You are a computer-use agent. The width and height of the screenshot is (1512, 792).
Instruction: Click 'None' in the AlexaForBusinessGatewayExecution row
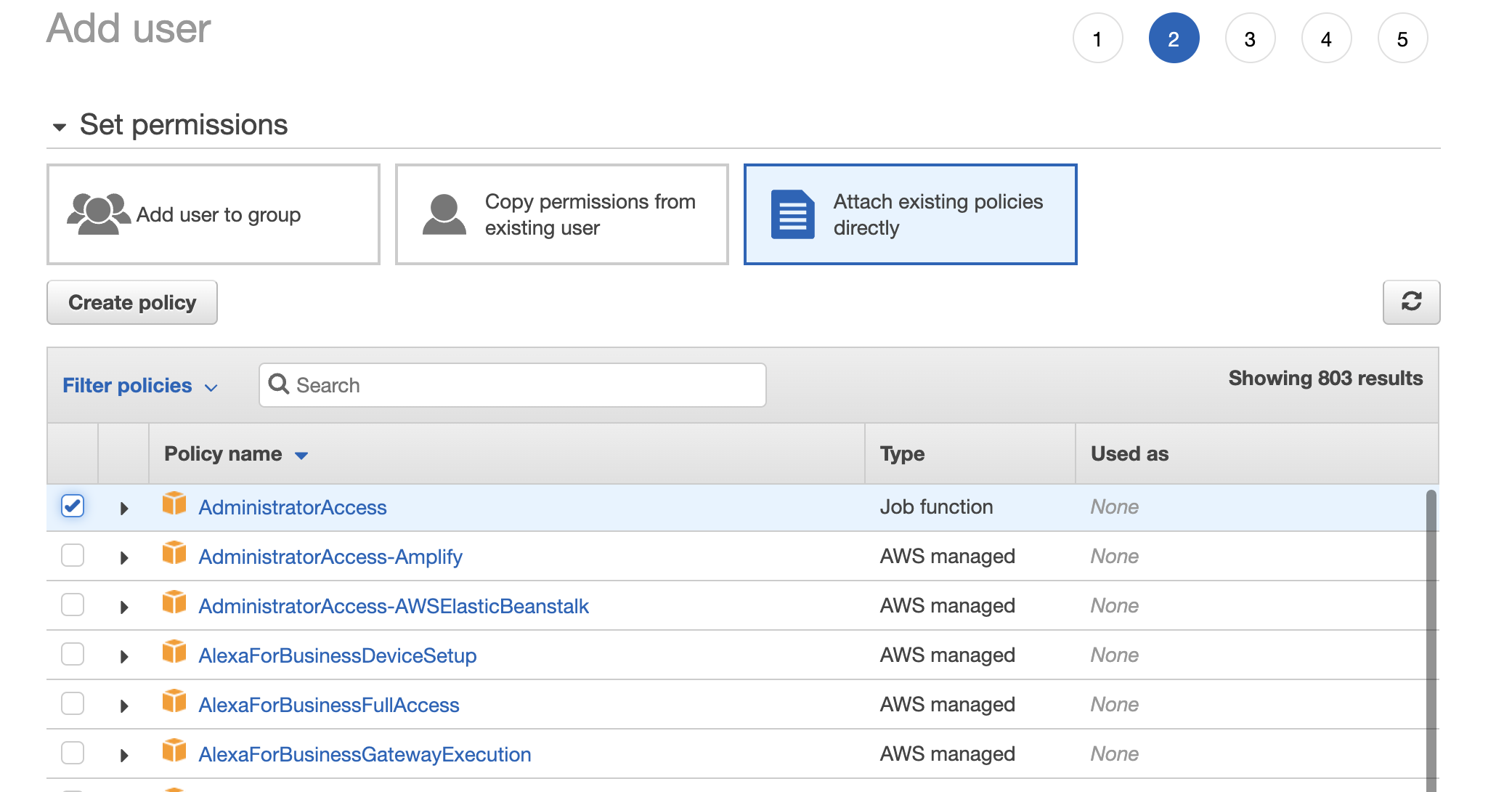[x=1115, y=754]
